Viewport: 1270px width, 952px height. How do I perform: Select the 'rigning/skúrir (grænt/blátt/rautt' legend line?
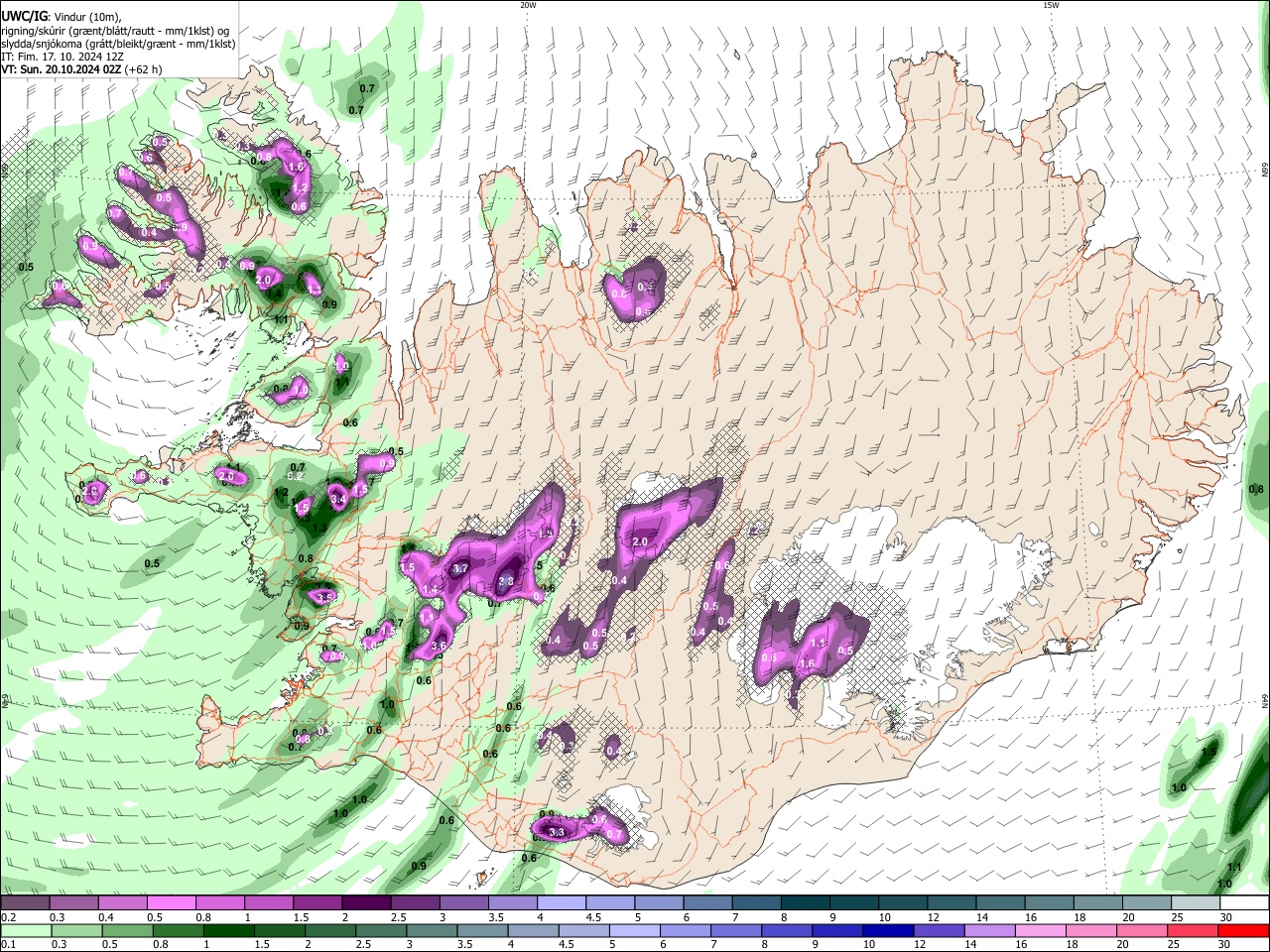[x=115, y=31]
